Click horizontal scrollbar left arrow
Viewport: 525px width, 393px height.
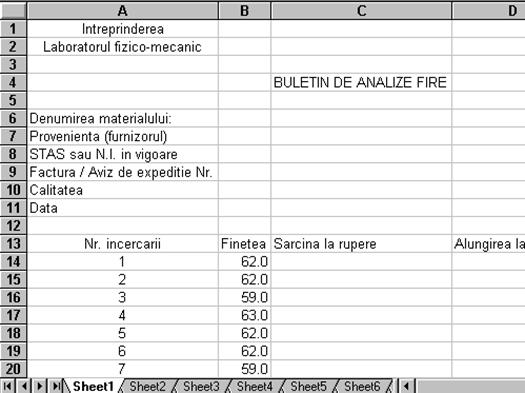[x=407, y=386]
